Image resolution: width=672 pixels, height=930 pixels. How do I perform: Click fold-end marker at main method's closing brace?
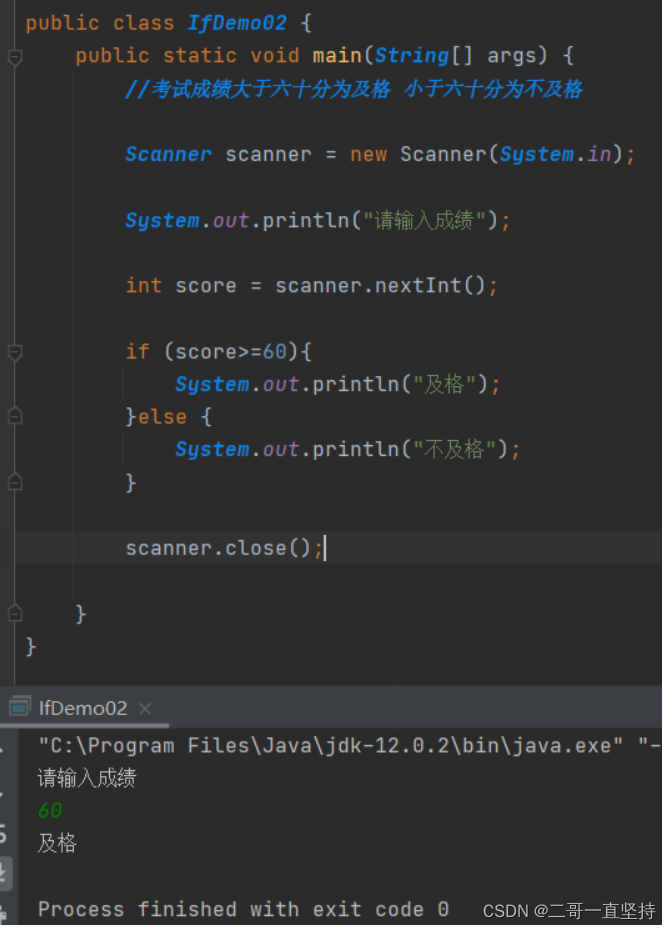[15, 613]
